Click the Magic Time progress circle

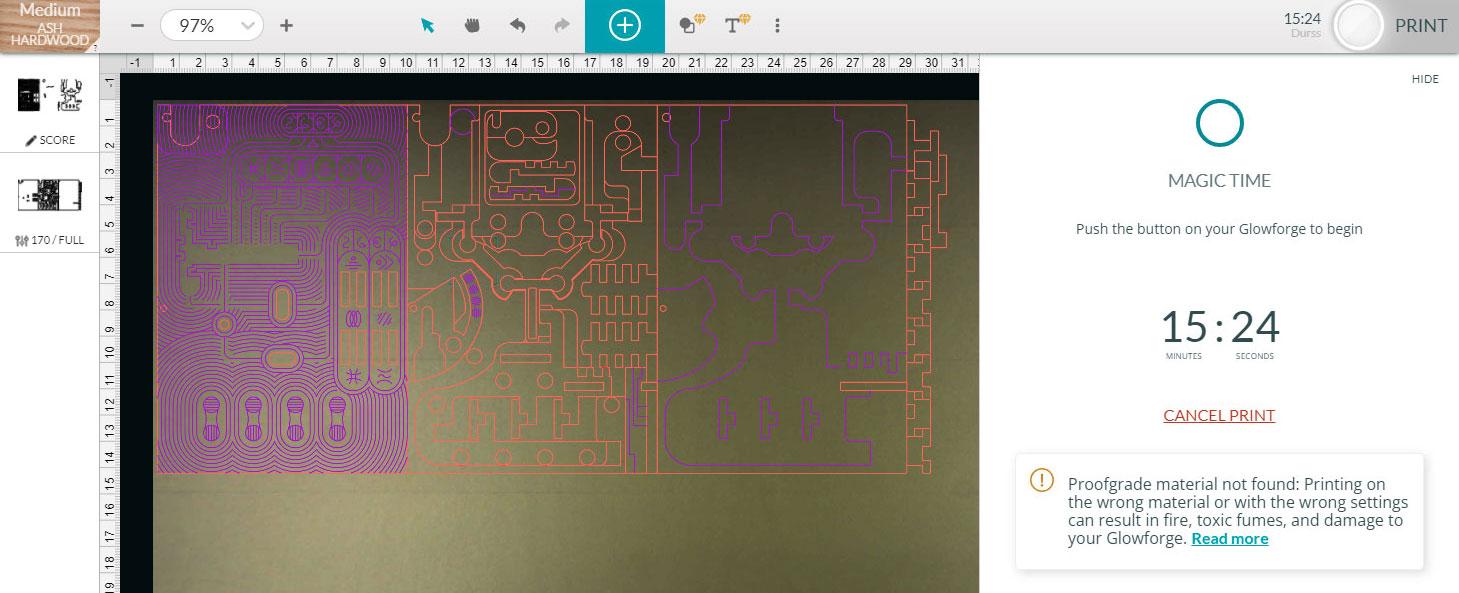tap(1219, 124)
